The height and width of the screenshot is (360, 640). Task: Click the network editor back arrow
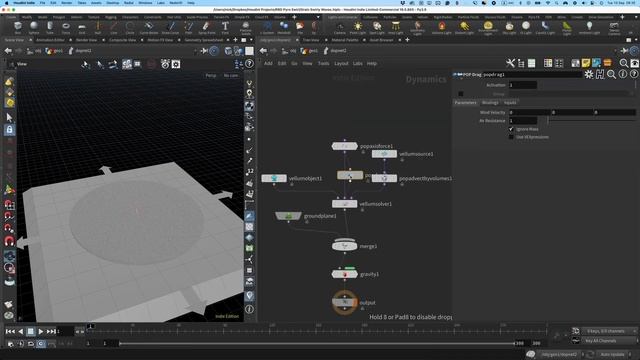tap(263, 51)
